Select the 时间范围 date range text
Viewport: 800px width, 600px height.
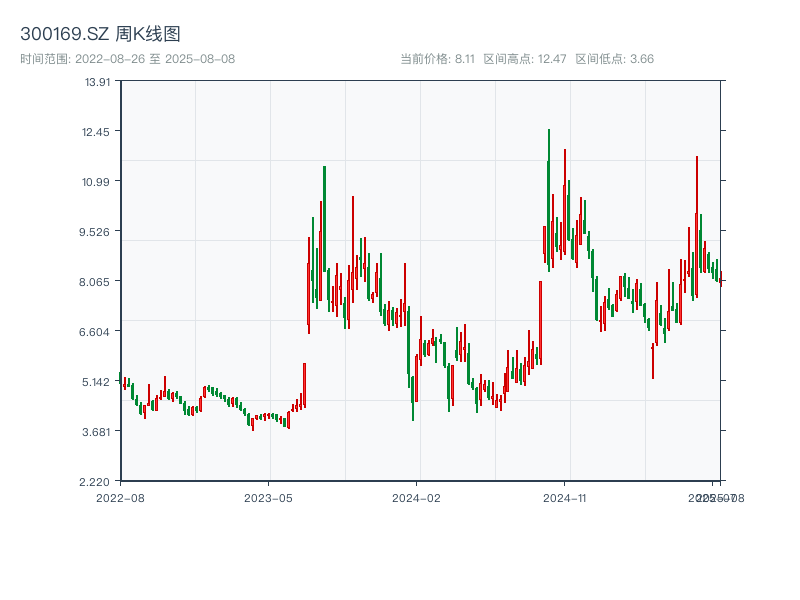128,59
